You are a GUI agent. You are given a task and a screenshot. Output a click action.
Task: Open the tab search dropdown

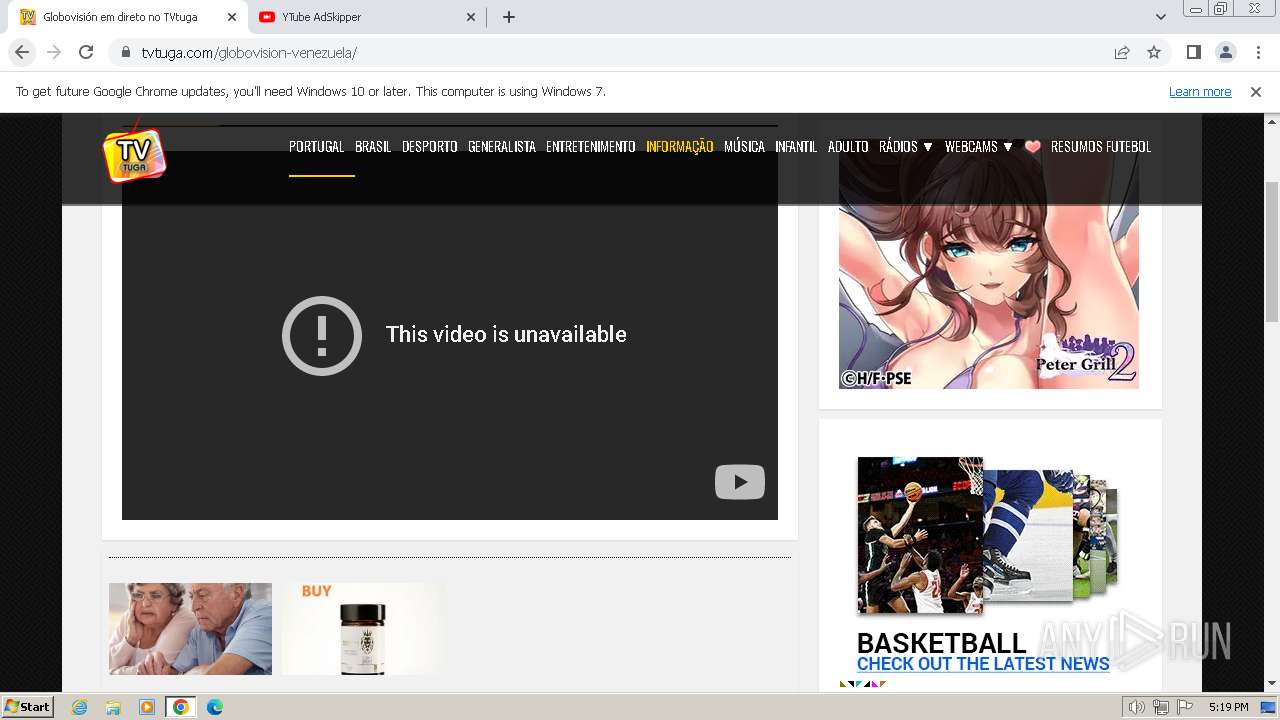pos(1160,17)
